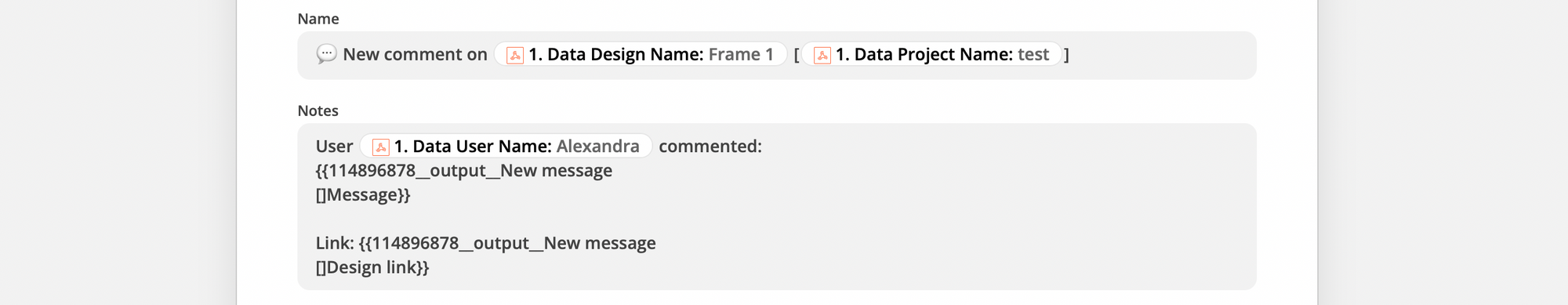Click the icon in Data User Name pill
This screenshot has height=305, width=1568.
380,147
